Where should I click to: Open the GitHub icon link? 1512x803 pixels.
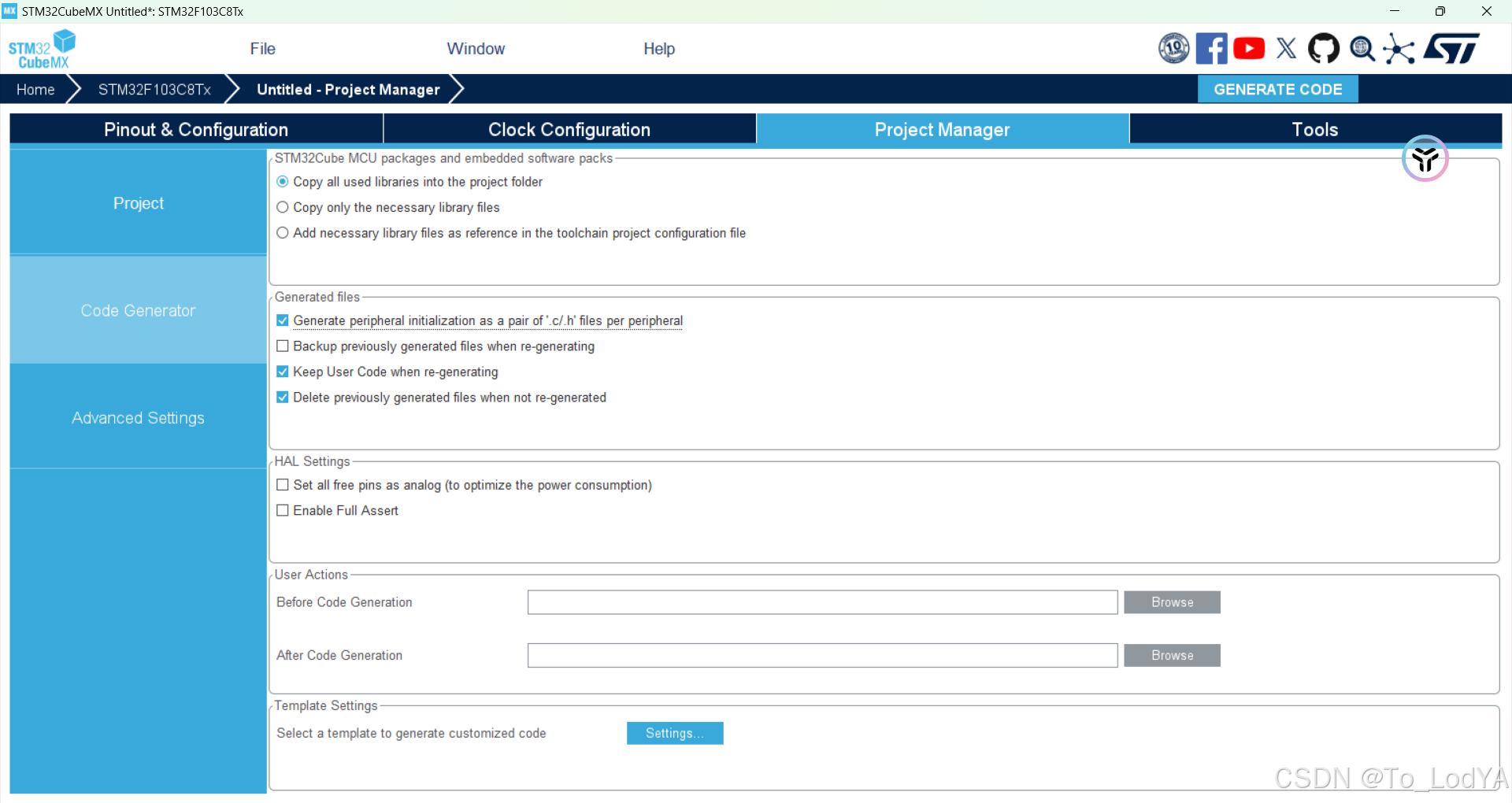point(1324,49)
